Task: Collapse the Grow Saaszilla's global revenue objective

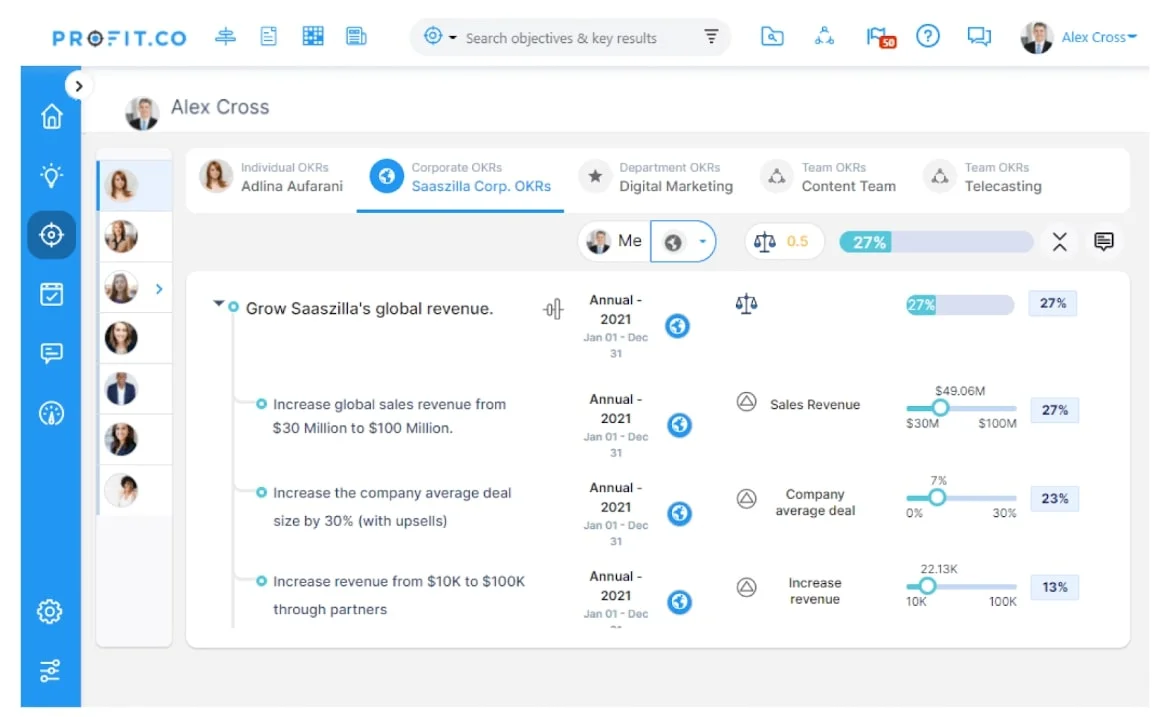Action: pos(217,303)
